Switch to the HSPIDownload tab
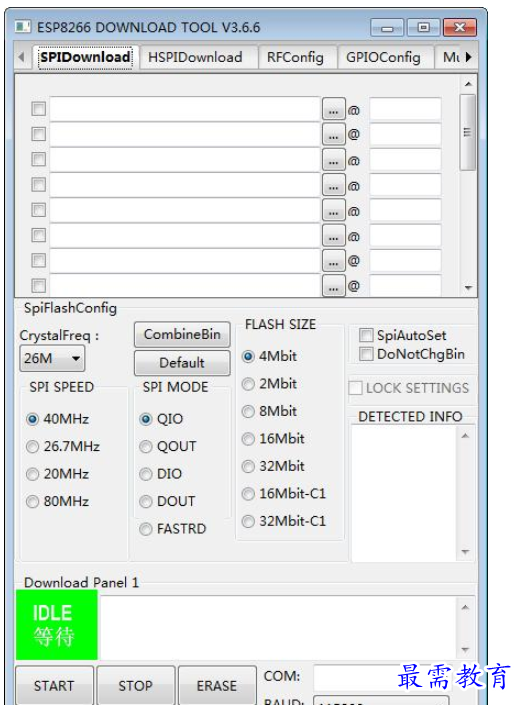 [x=195, y=57]
